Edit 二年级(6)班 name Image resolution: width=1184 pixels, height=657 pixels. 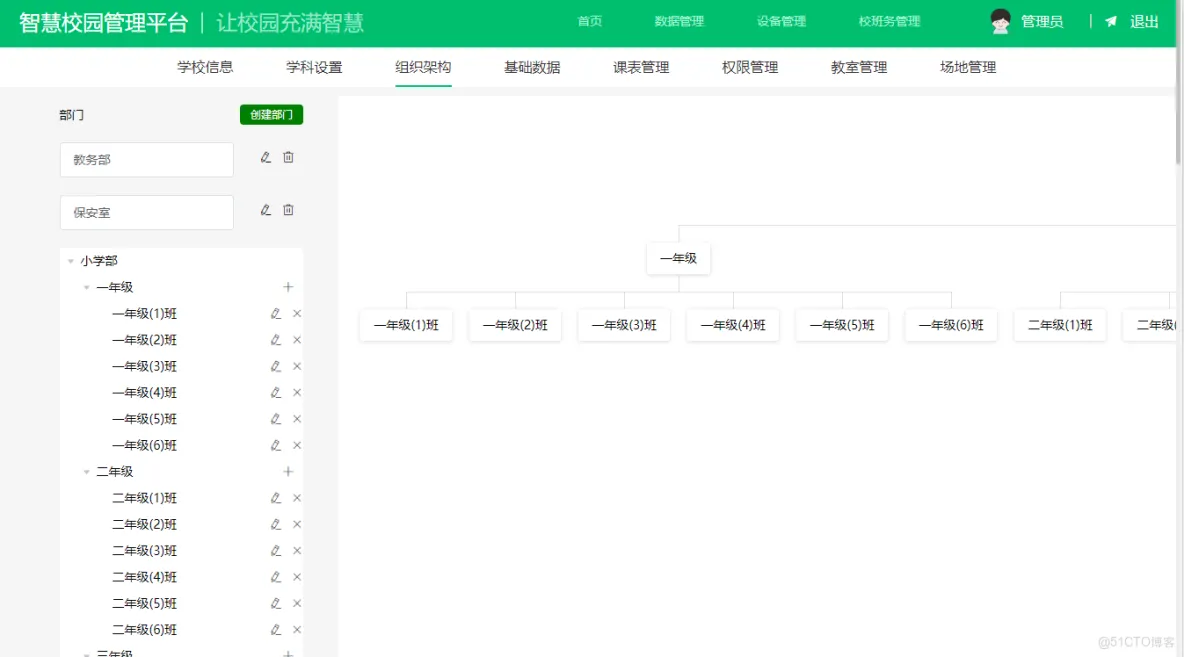point(276,631)
